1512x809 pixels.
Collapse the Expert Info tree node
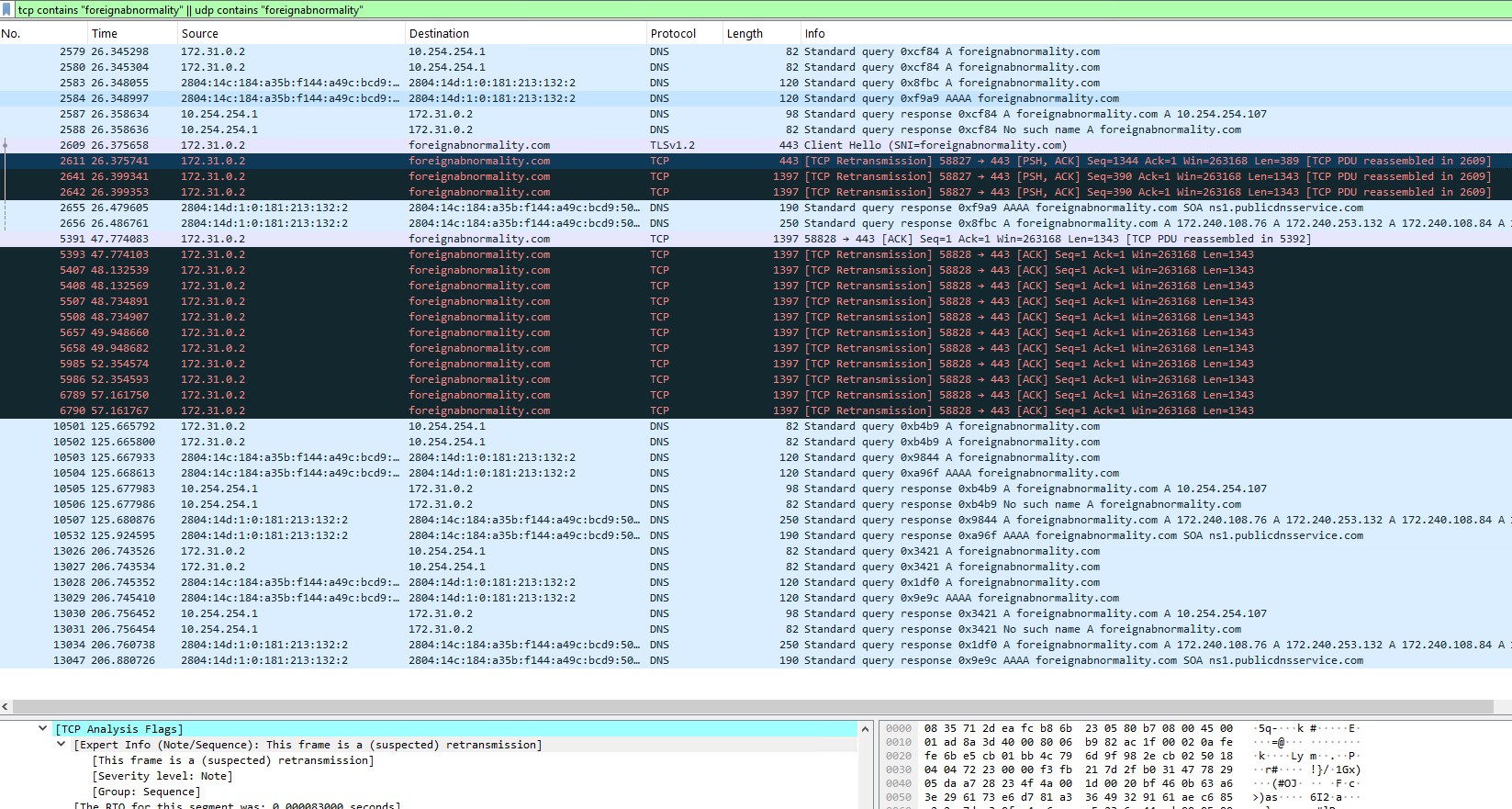tap(61, 745)
